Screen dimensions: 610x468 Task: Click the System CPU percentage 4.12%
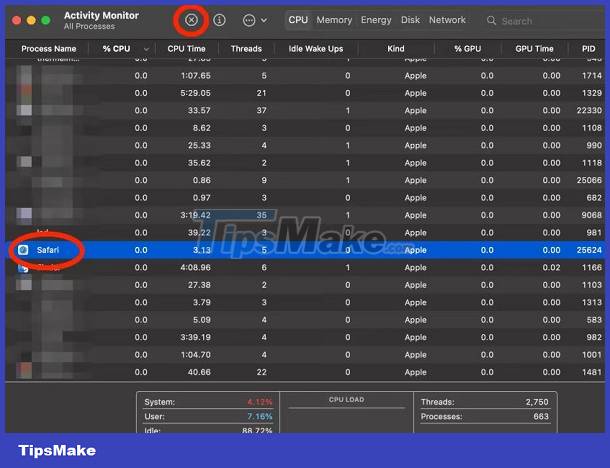click(259, 402)
